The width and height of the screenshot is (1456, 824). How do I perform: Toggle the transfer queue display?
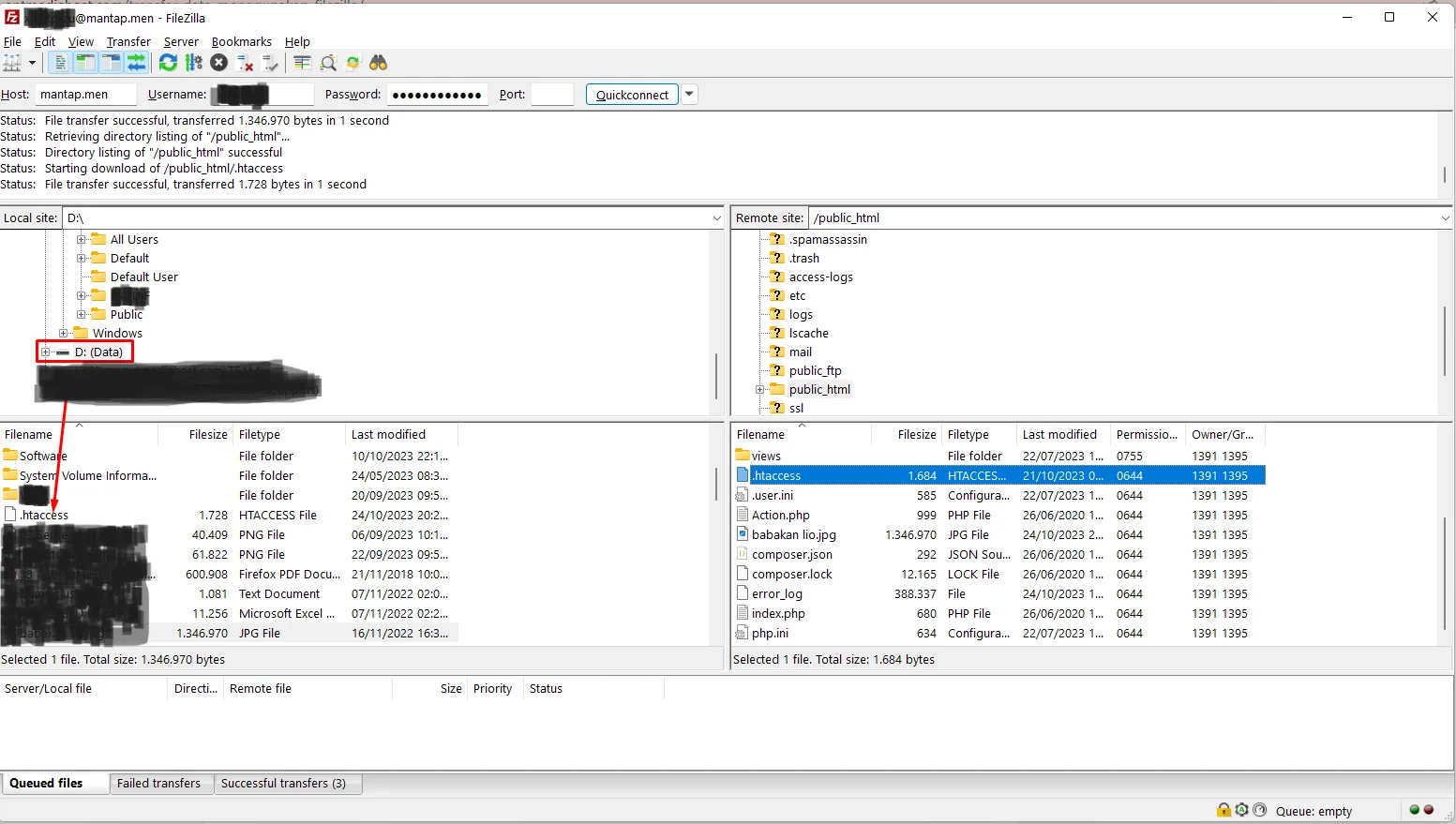(137, 63)
